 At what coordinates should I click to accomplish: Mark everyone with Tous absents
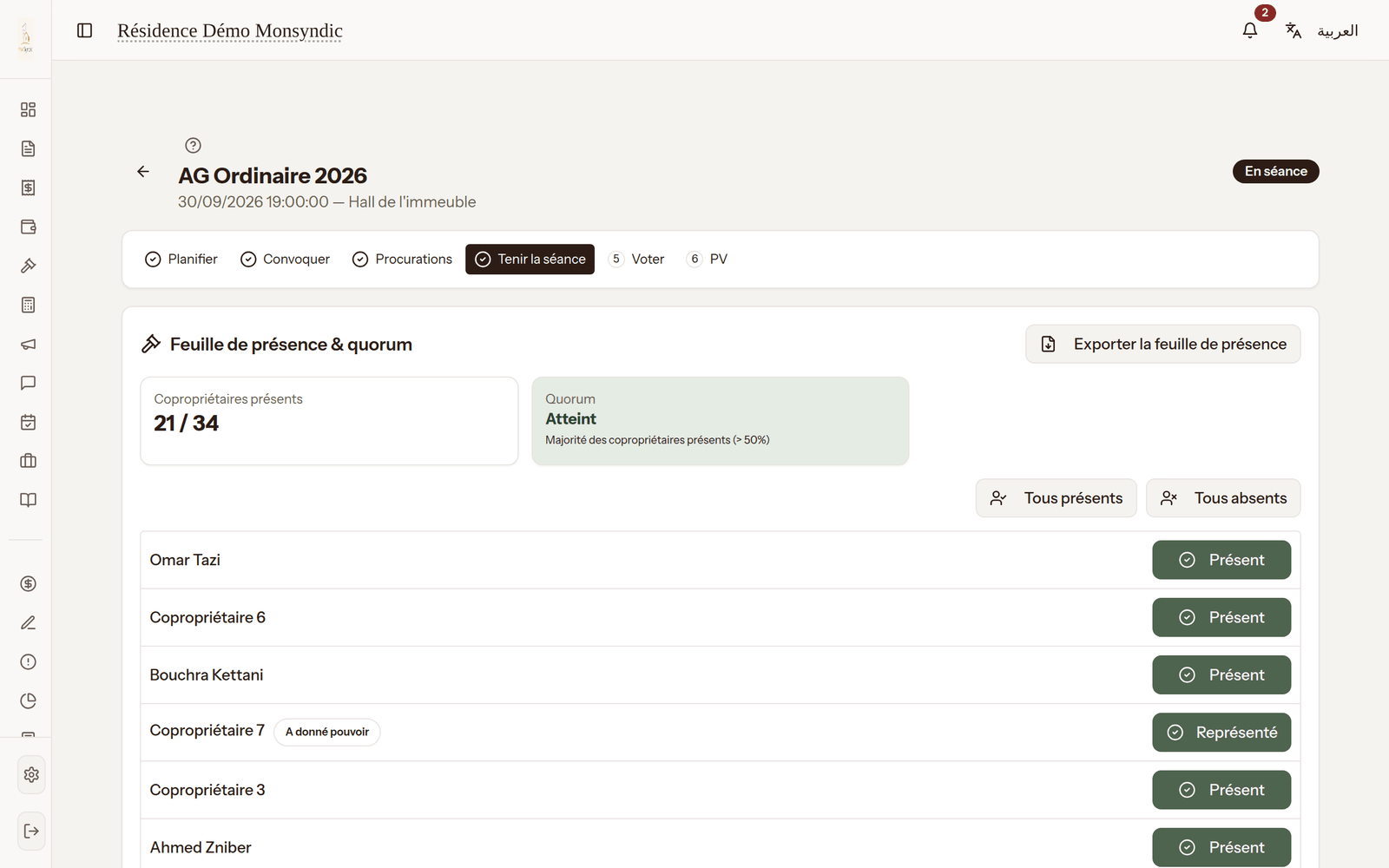[1223, 498]
